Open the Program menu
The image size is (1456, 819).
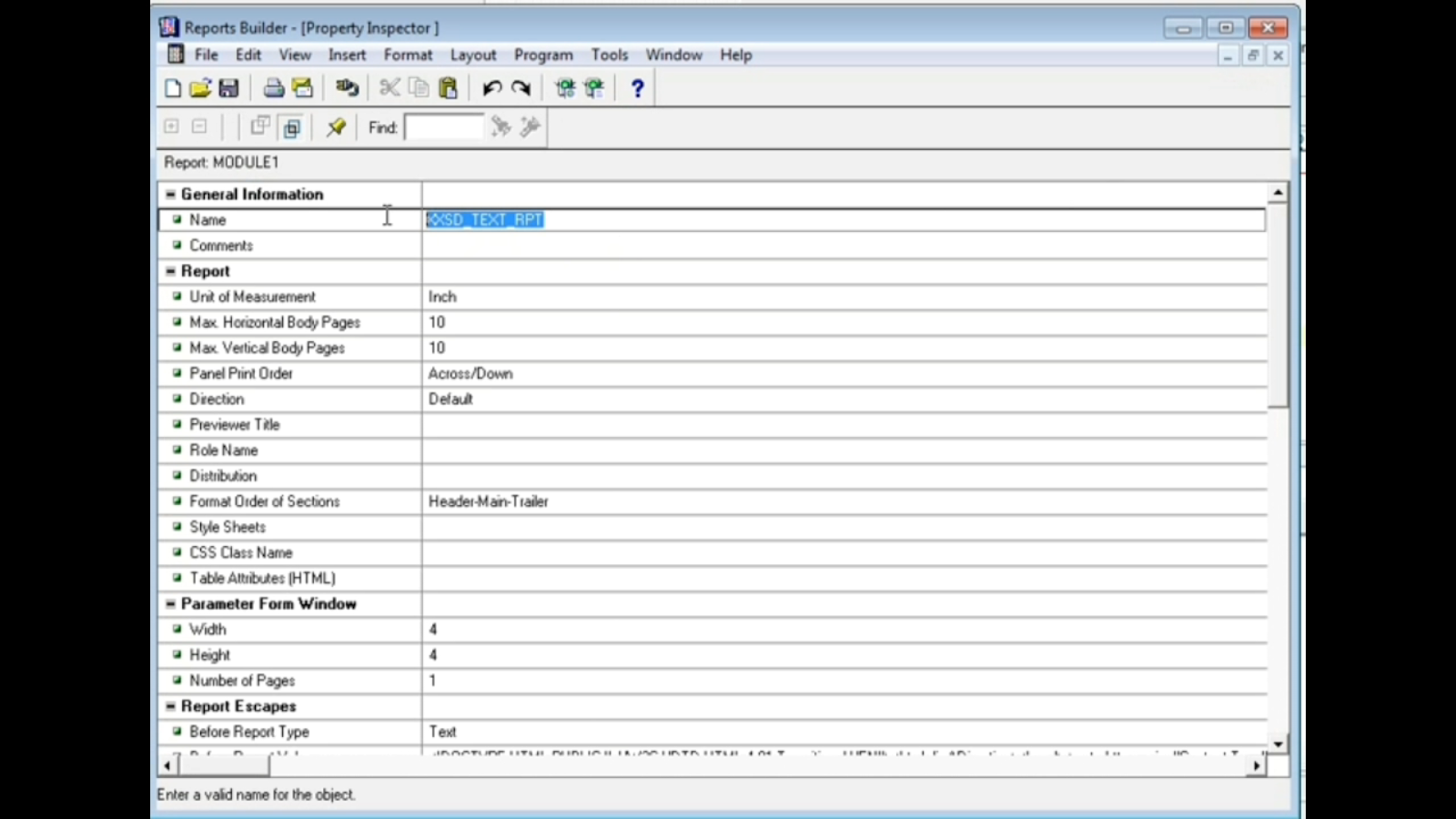(542, 55)
